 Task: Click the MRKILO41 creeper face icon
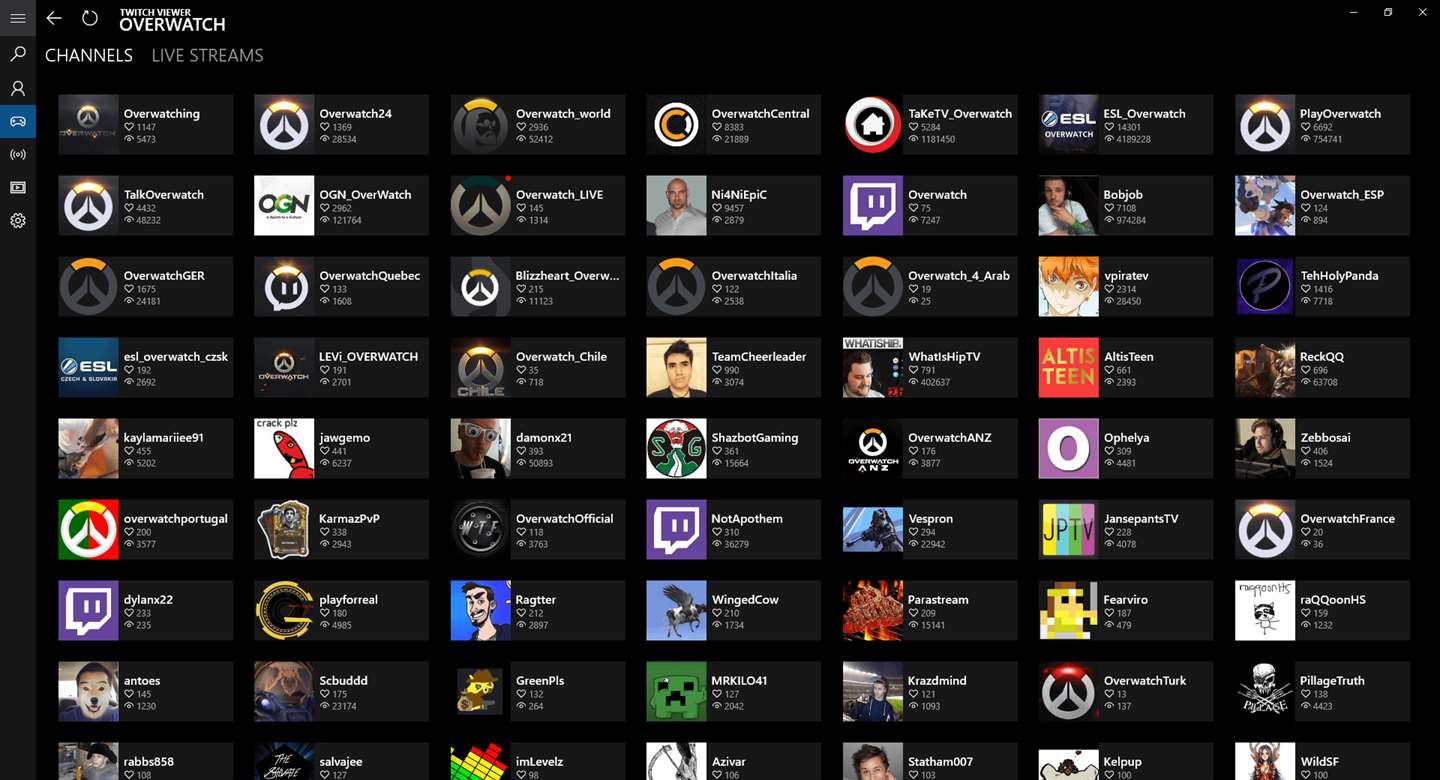pos(676,692)
